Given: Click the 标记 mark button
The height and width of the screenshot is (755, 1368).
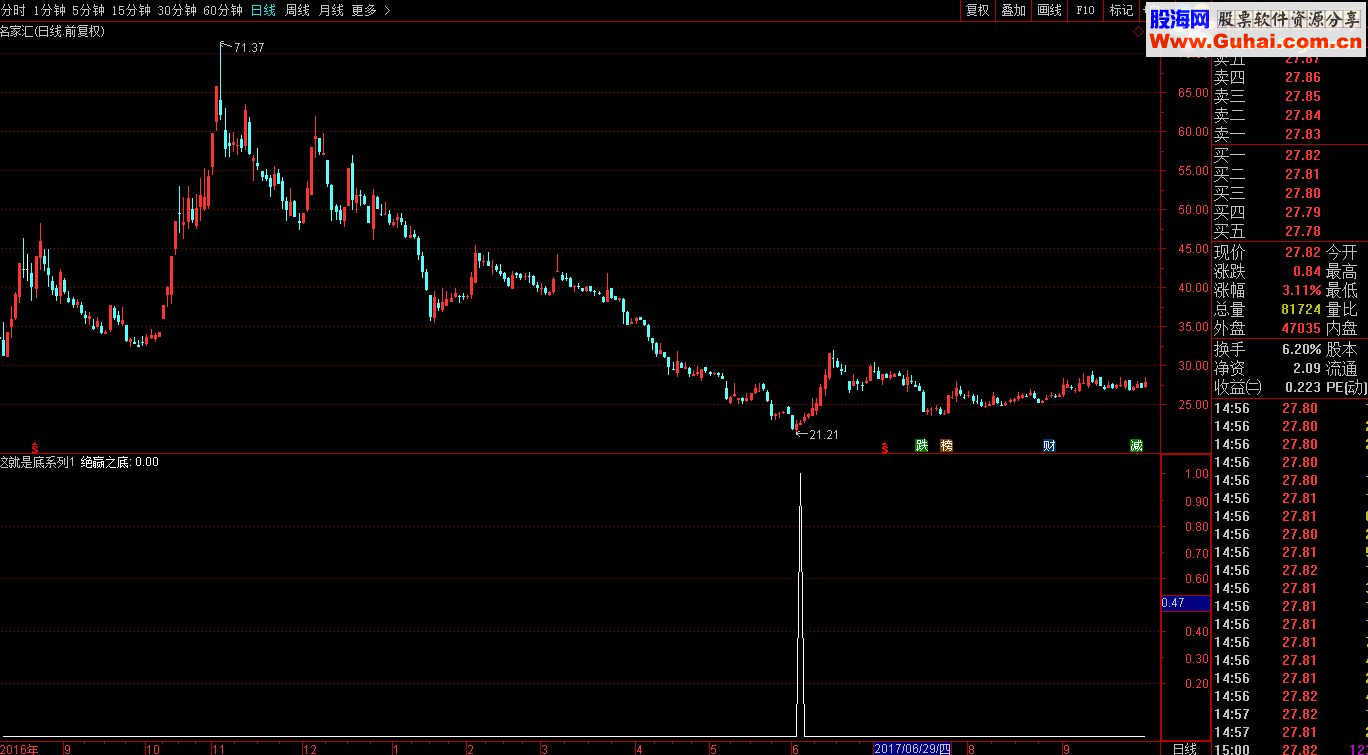Looking at the screenshot, I should [x=1121, y=10].
